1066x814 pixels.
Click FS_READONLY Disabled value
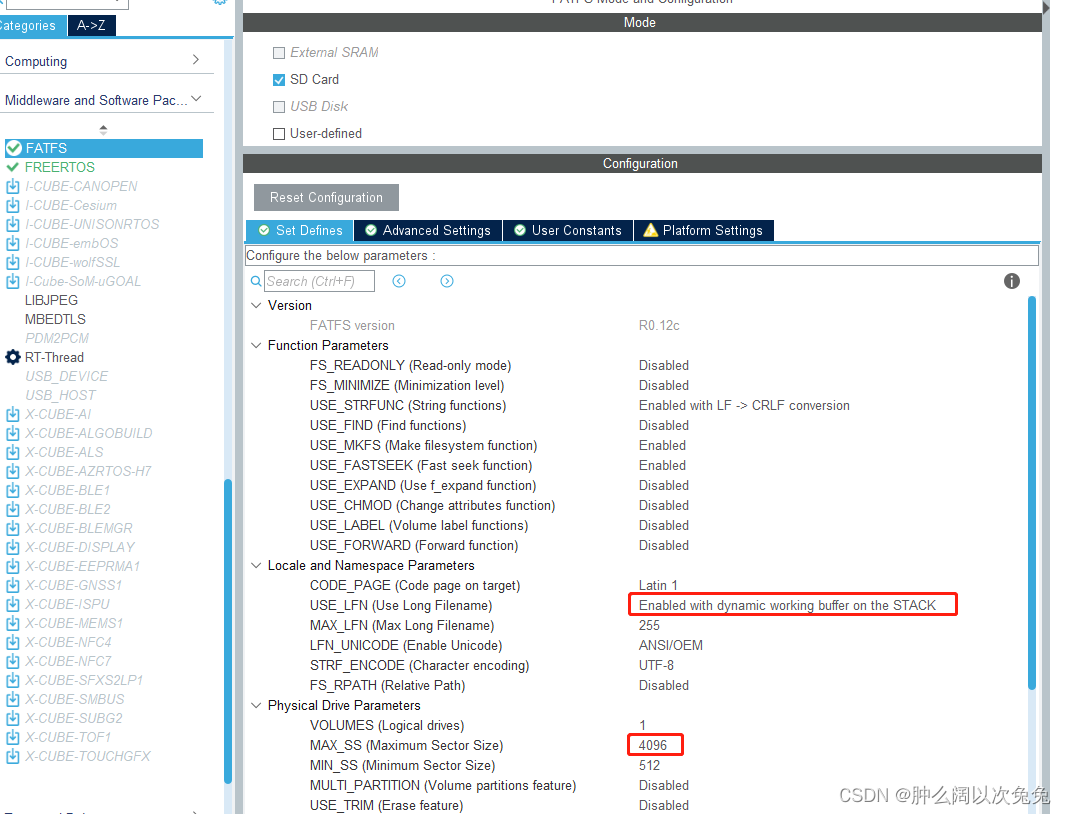(664, 366)
